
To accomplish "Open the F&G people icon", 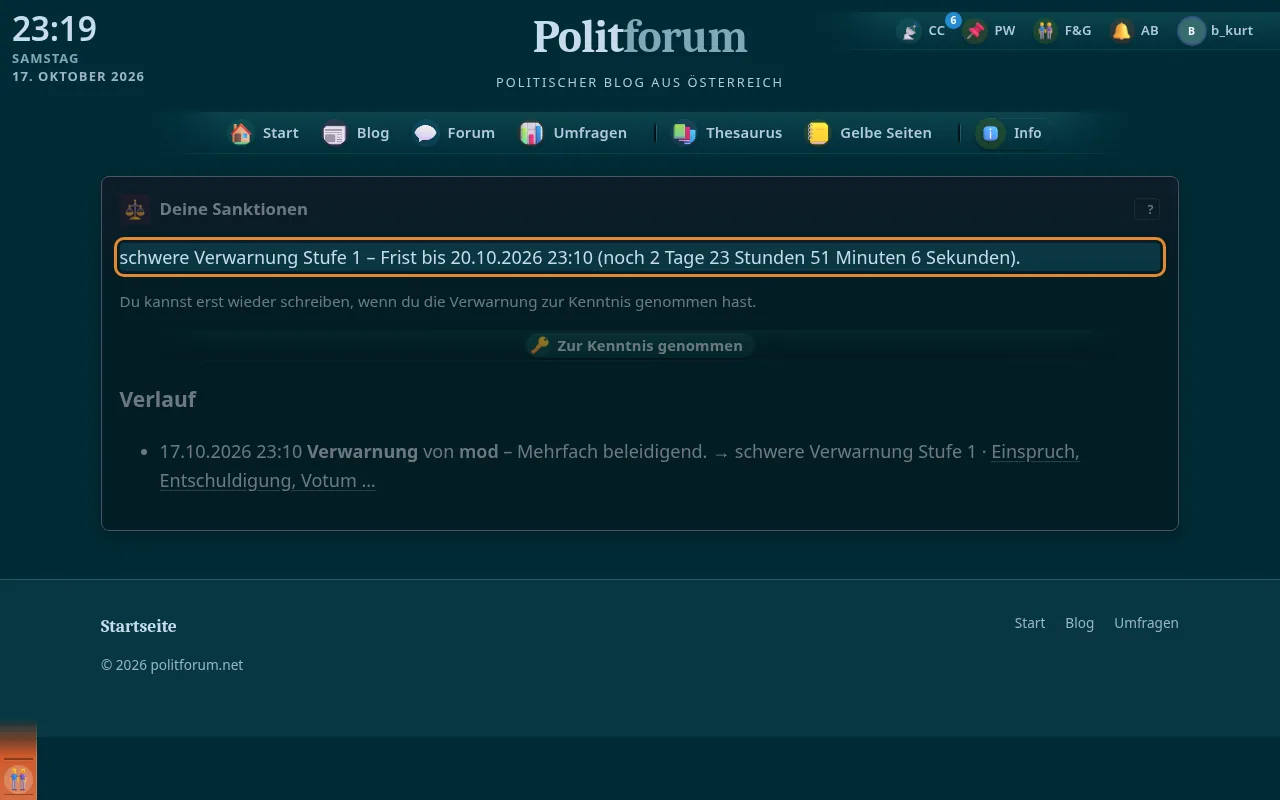I will point(1045,31).
